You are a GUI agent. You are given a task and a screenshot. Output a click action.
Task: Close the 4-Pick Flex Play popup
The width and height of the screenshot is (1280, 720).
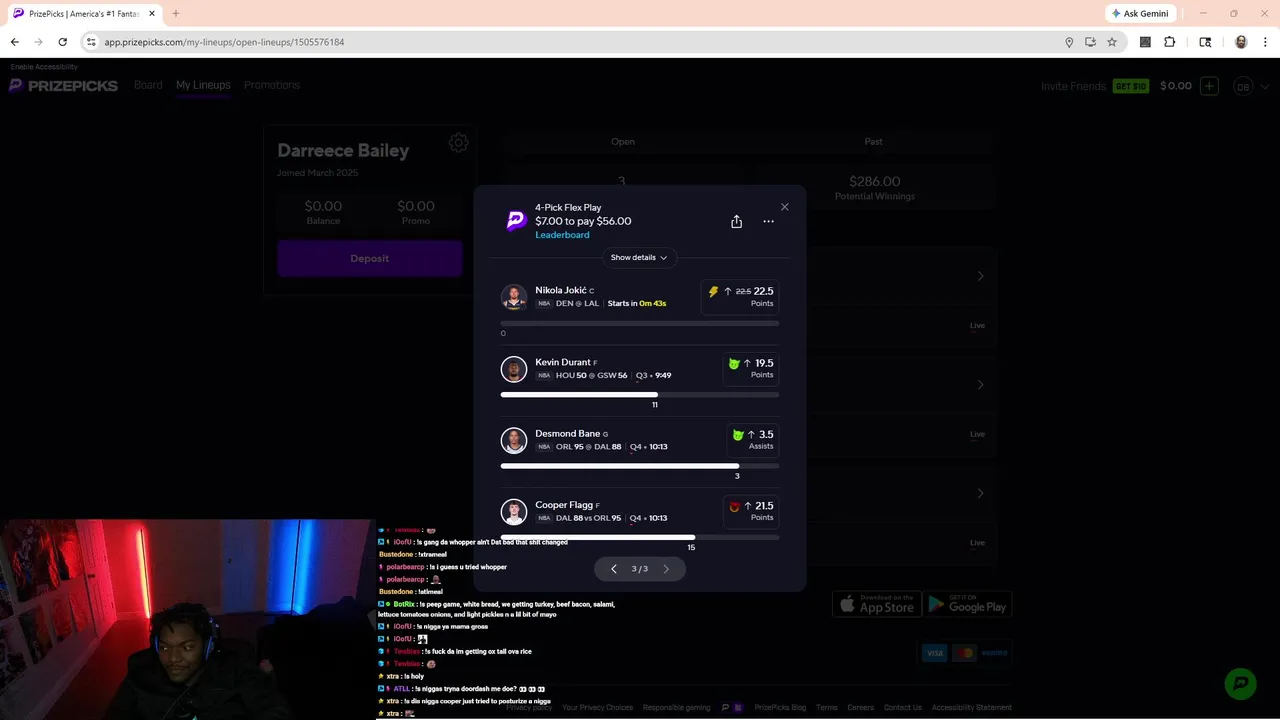(784, 207)
